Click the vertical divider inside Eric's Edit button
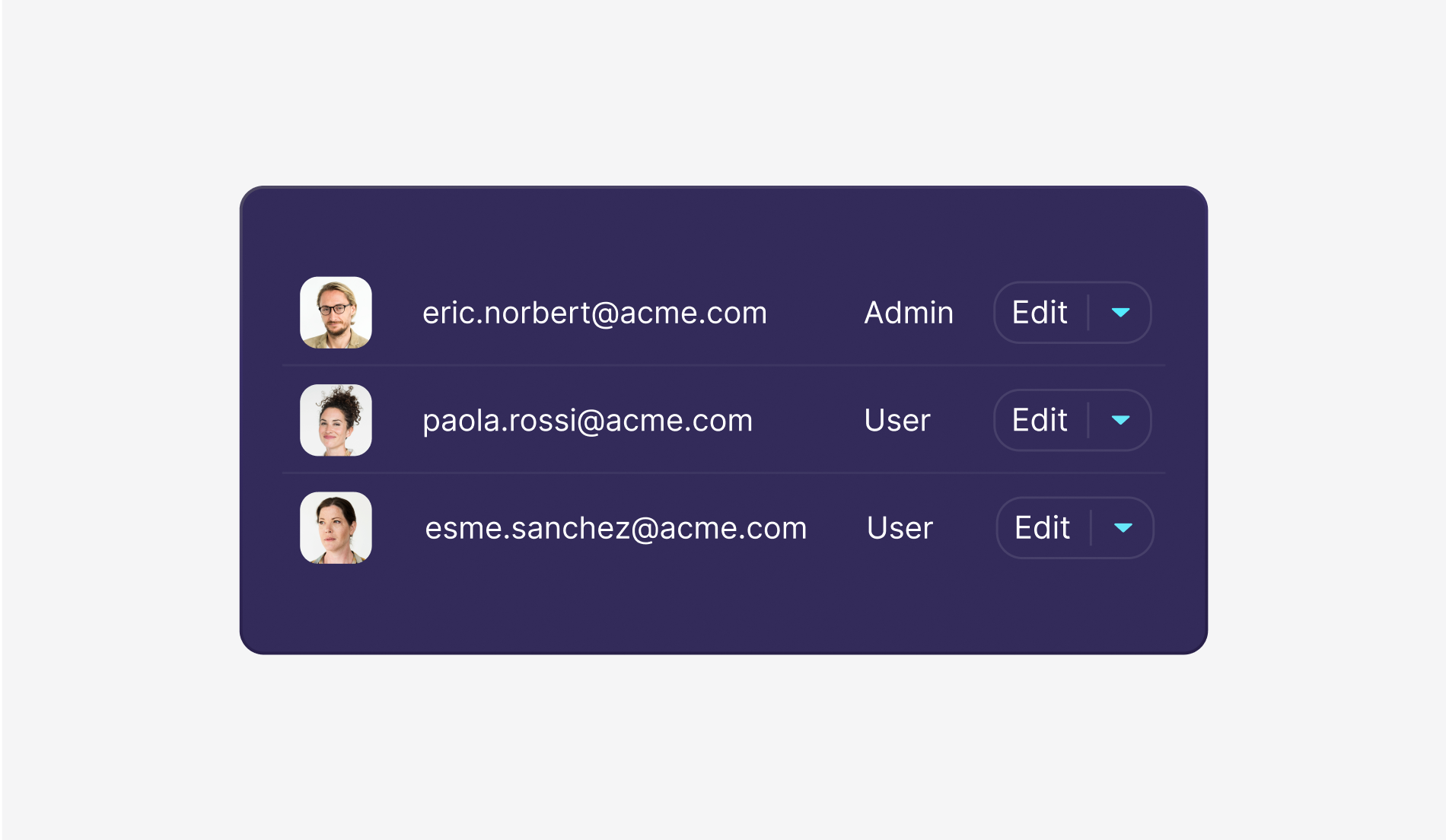 [1088, 313]
